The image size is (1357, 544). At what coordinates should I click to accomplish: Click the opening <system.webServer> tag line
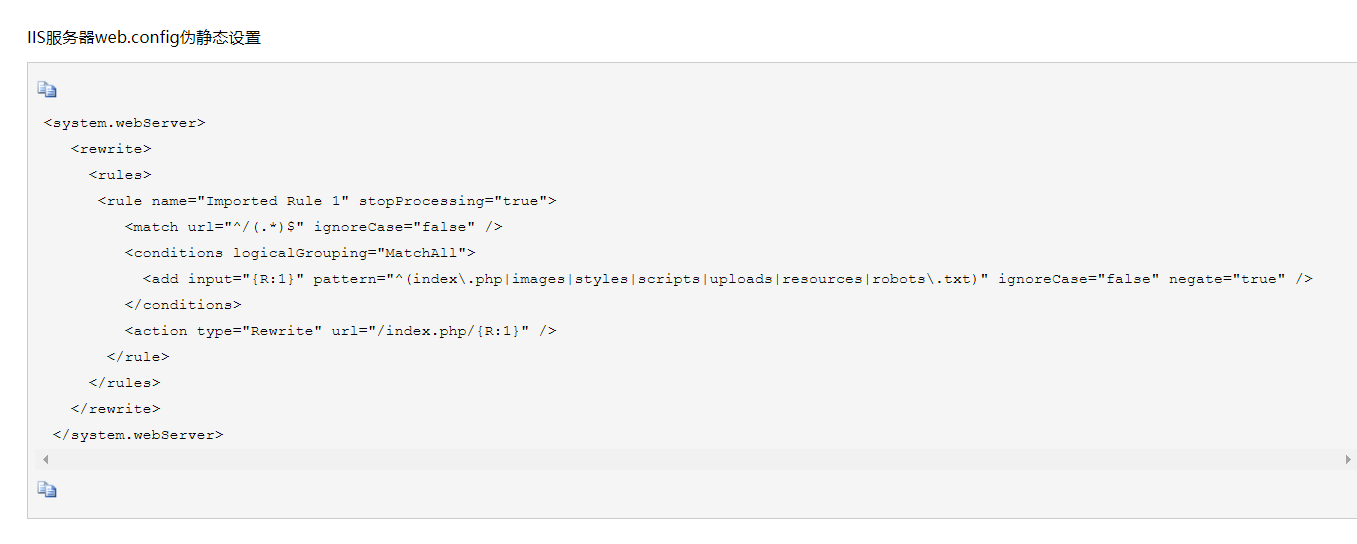(125, 123)
